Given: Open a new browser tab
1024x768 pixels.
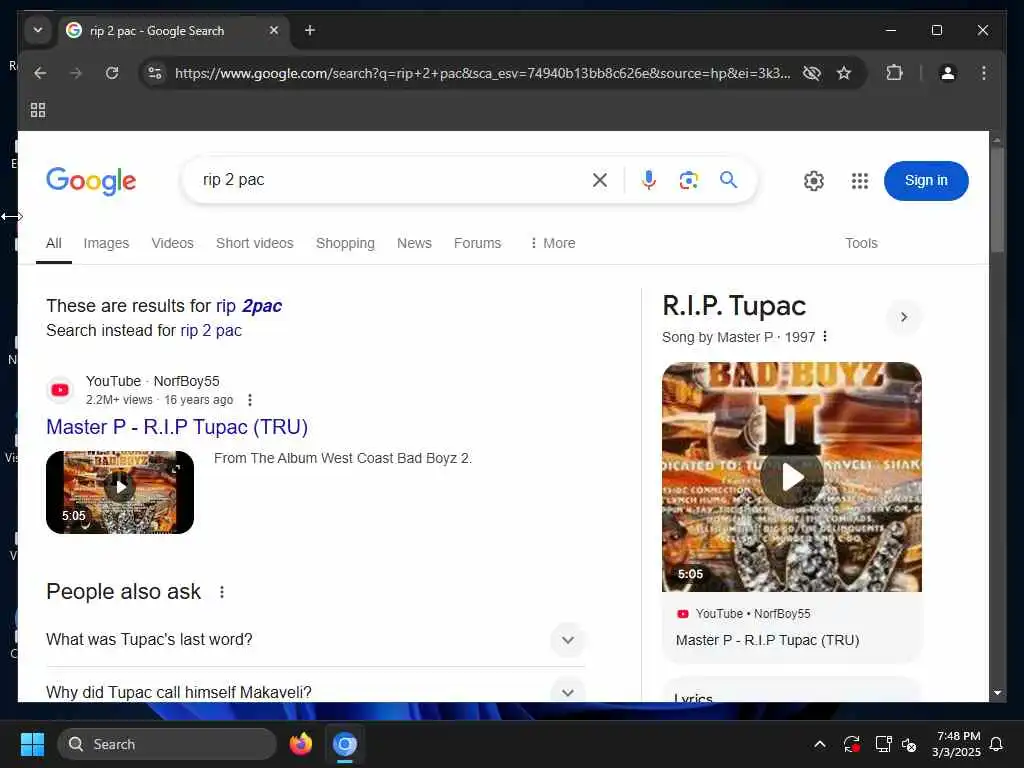Looking at the screenshot, I should [310, 30].
